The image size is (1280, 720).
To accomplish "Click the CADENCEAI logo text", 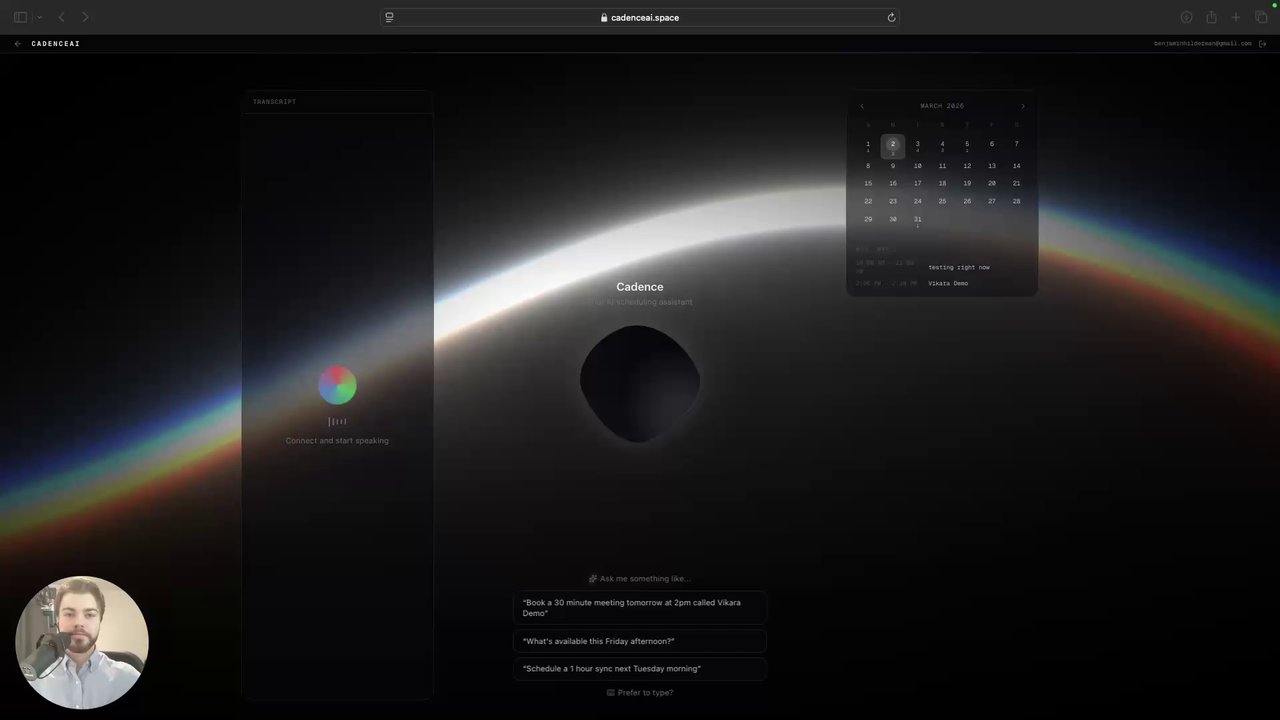I will [55, 44].
